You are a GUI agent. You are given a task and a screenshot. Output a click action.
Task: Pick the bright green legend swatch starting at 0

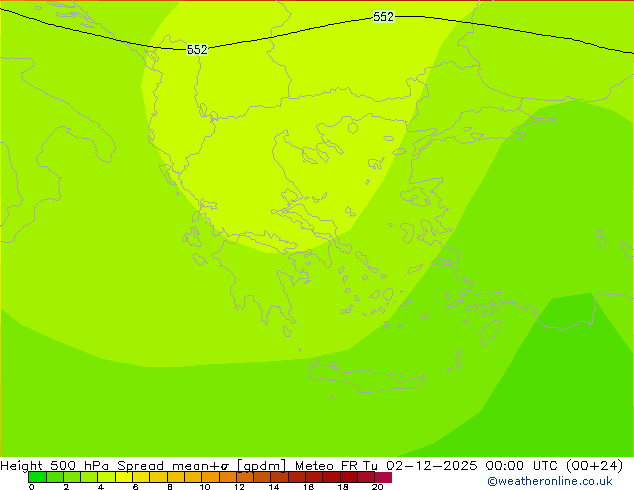[37, 477]
